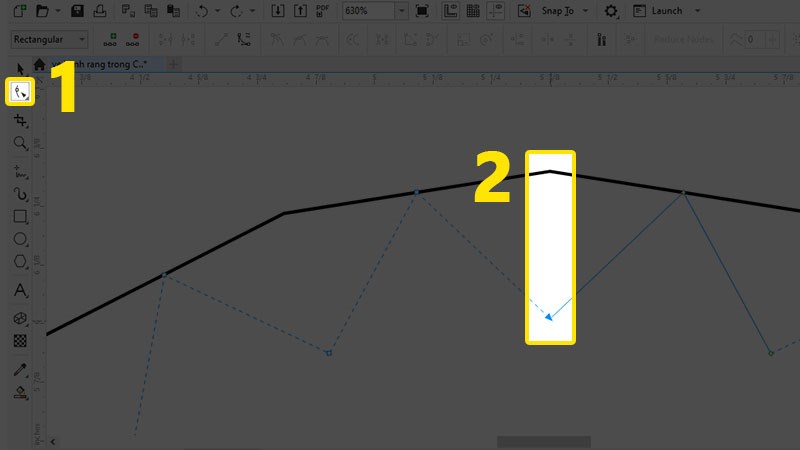800x450 pixels.
Task: Expand the Open recent files arrow
Action: [58, 11]
